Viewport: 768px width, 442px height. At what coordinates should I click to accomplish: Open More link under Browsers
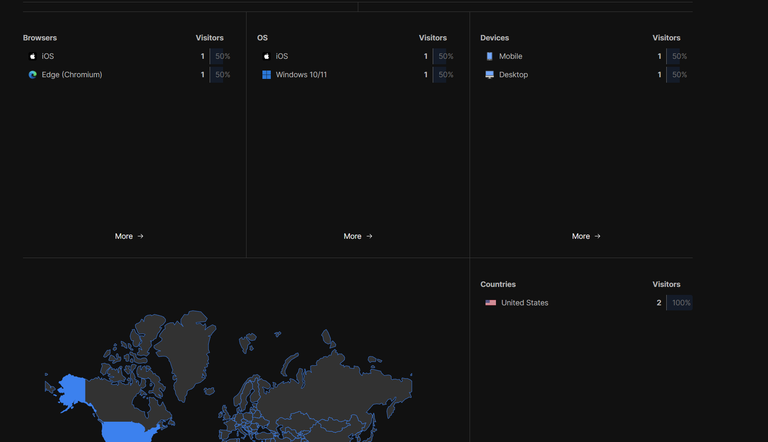tap(129, 236)
